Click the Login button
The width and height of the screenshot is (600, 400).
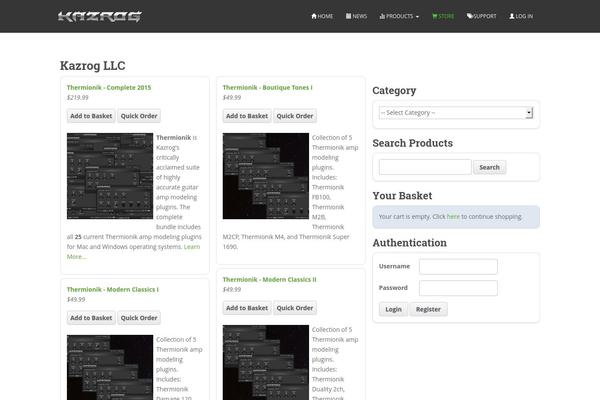393,309
